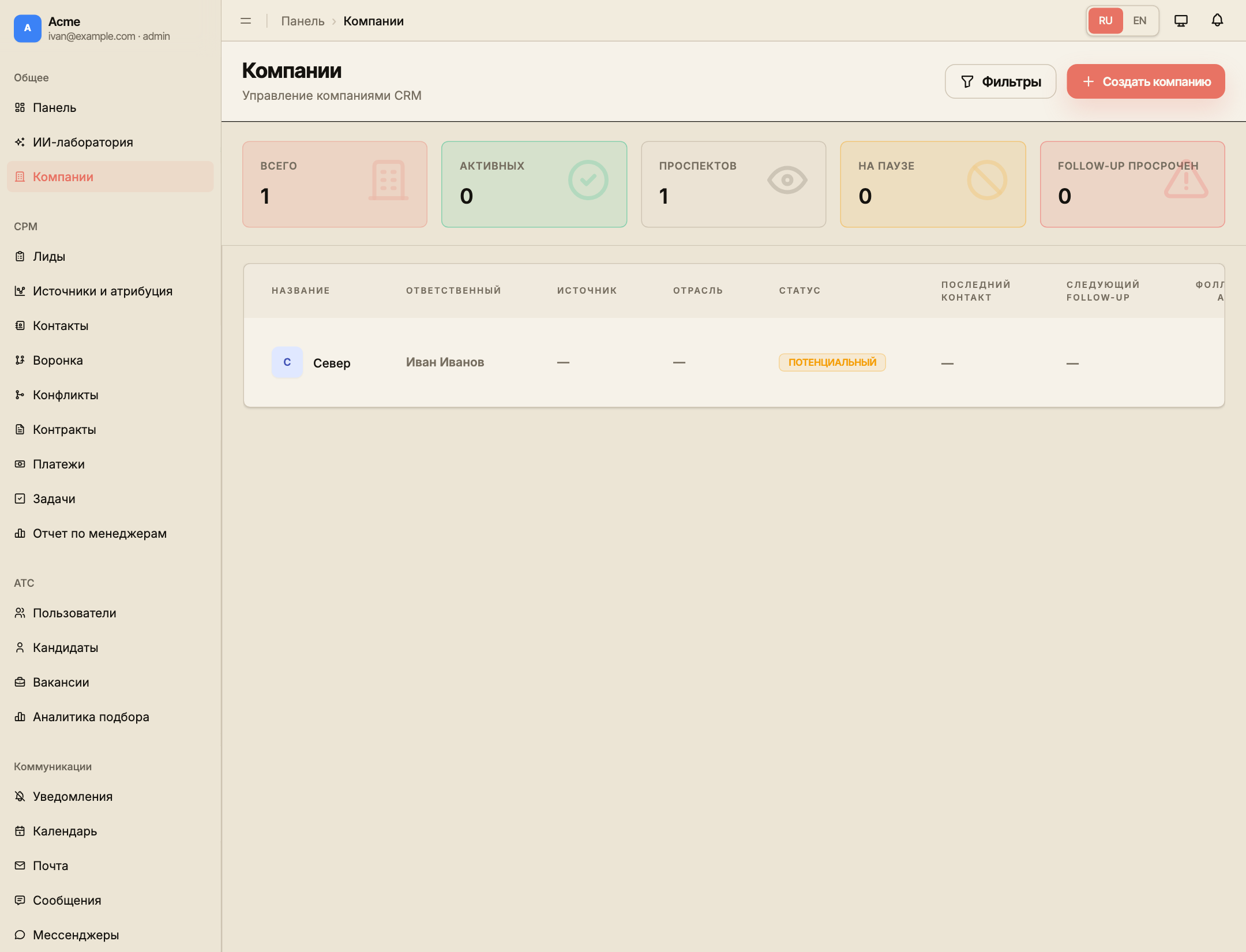Open Лиды menu item
1246x952 pixels.
click(x=110, y=256)
